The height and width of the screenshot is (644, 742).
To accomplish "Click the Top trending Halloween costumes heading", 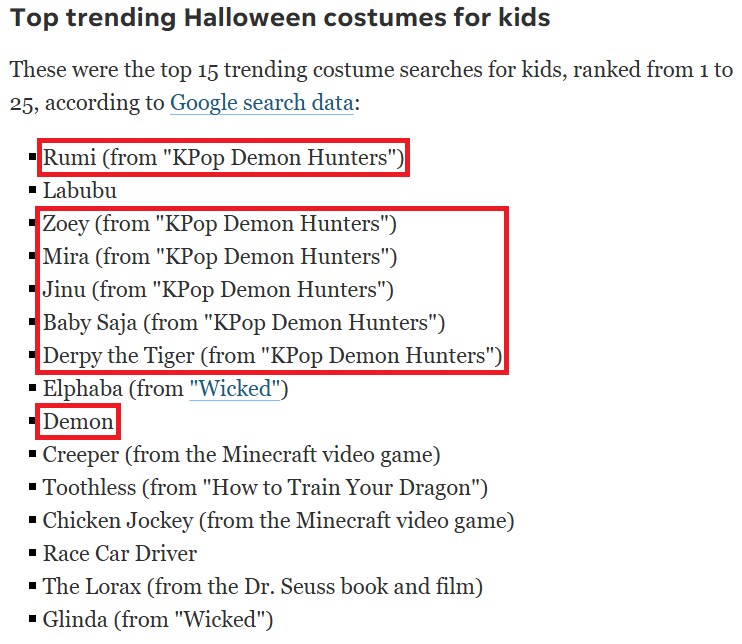I will (x=280, y=19).
